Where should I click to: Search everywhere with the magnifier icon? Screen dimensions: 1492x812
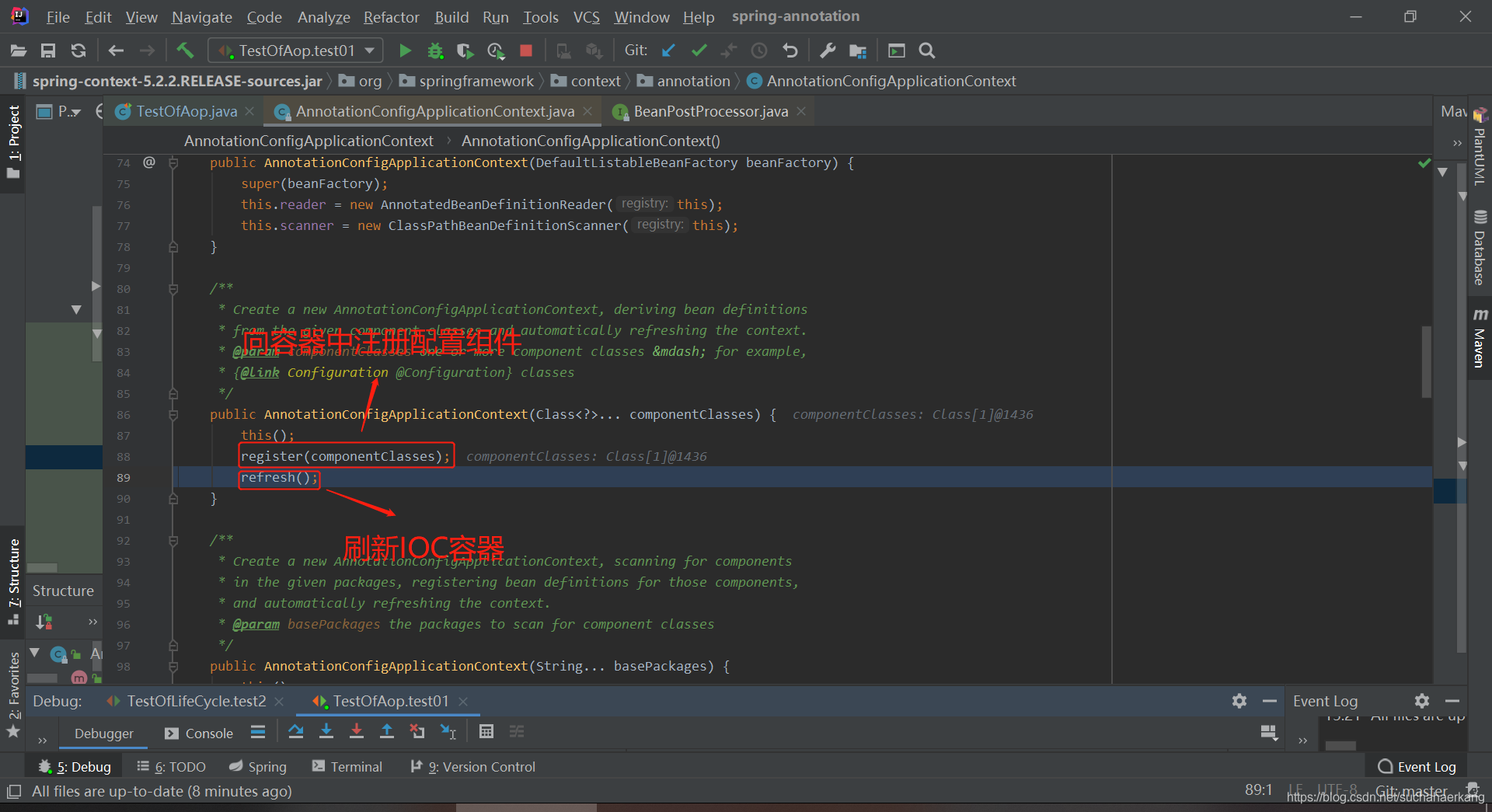coord(926,51)
